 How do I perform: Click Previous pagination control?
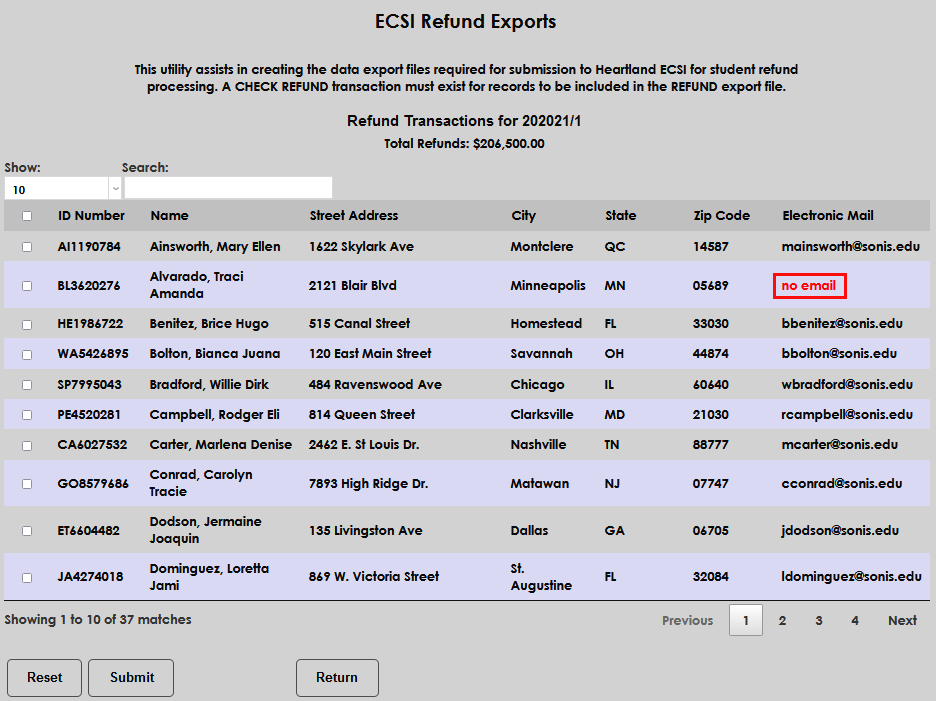687,620
